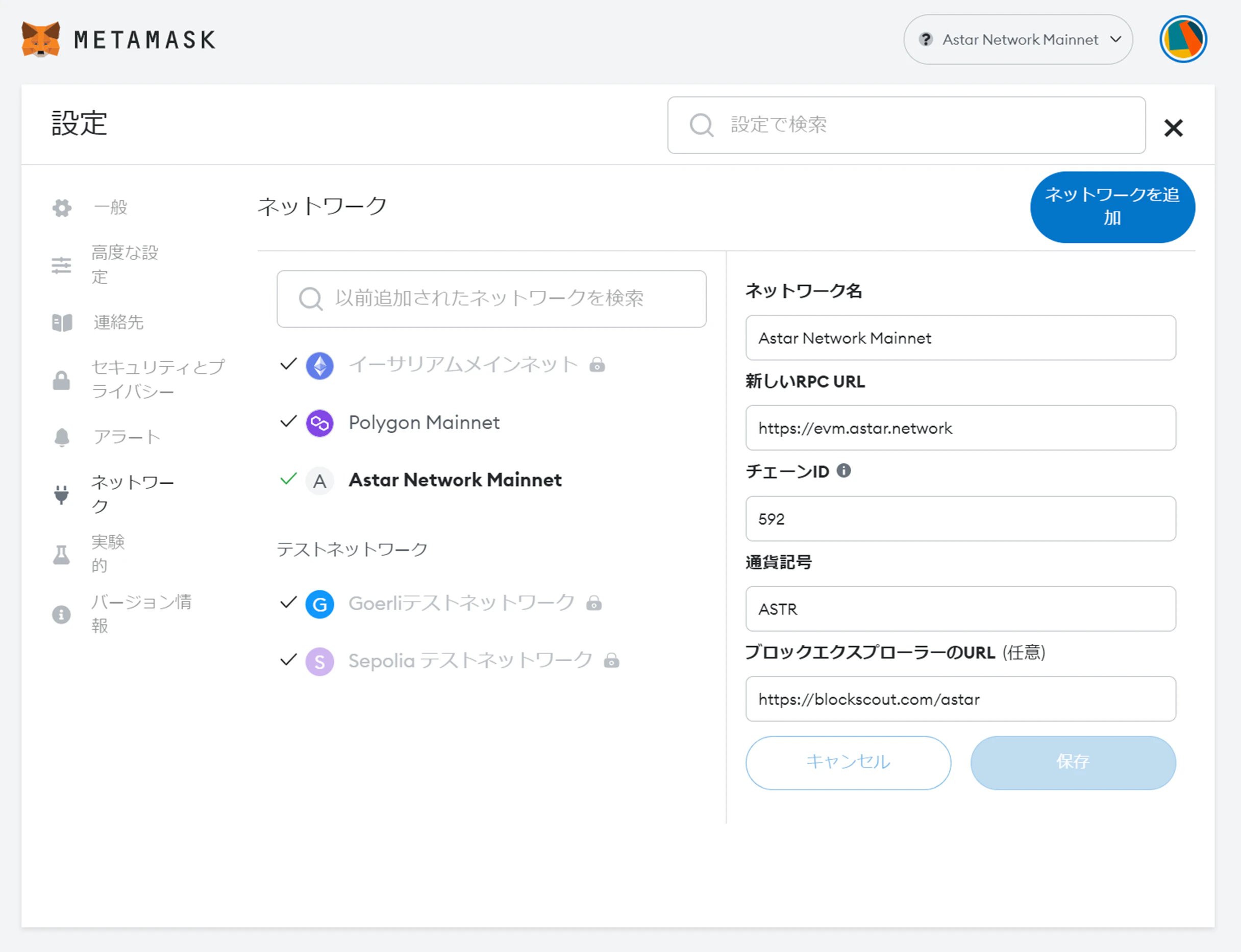Screen dimensions: 1241x952
Task: Click the A avatar for Astar Network
Action: 319,481
